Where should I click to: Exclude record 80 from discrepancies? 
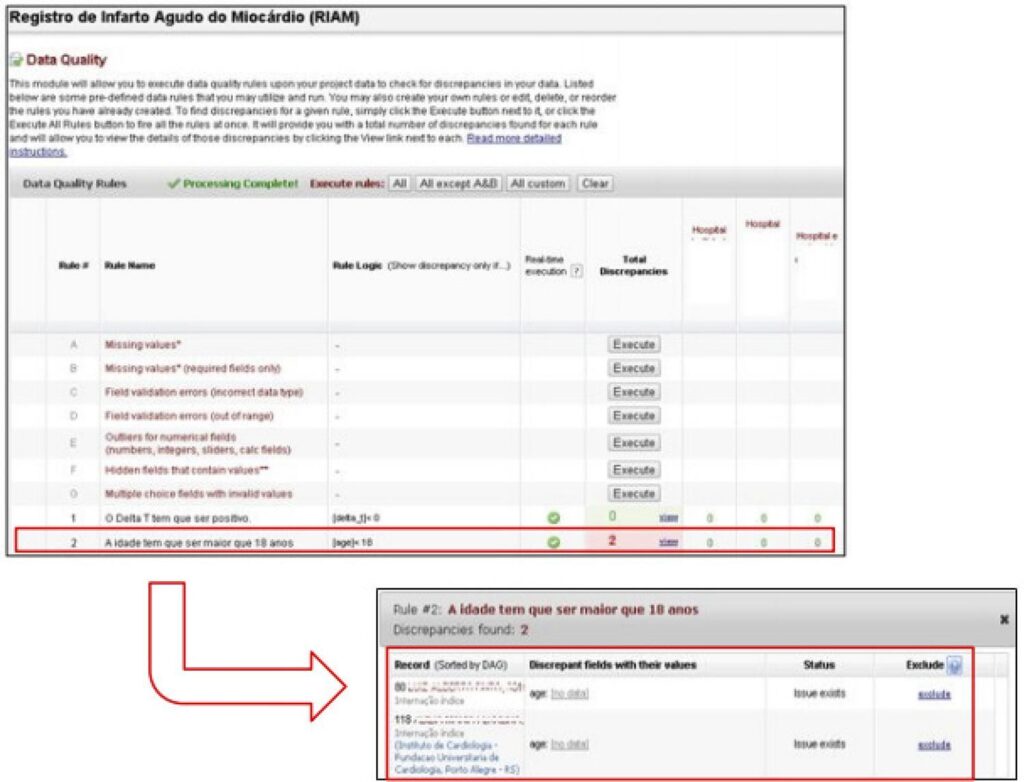tap(934, 694)
